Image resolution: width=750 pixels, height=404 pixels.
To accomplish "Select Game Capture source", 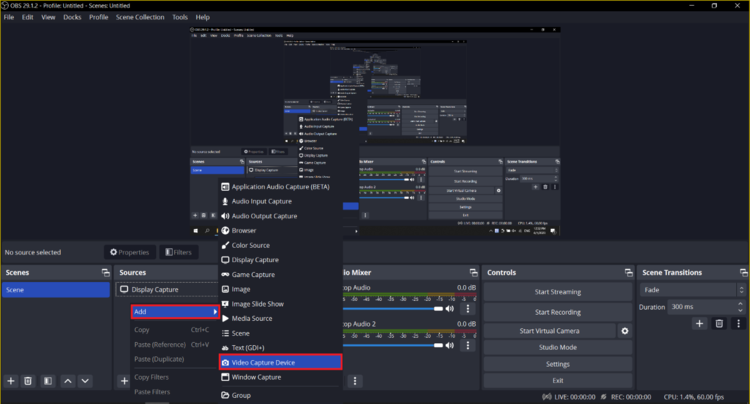I will pos(280,274).
